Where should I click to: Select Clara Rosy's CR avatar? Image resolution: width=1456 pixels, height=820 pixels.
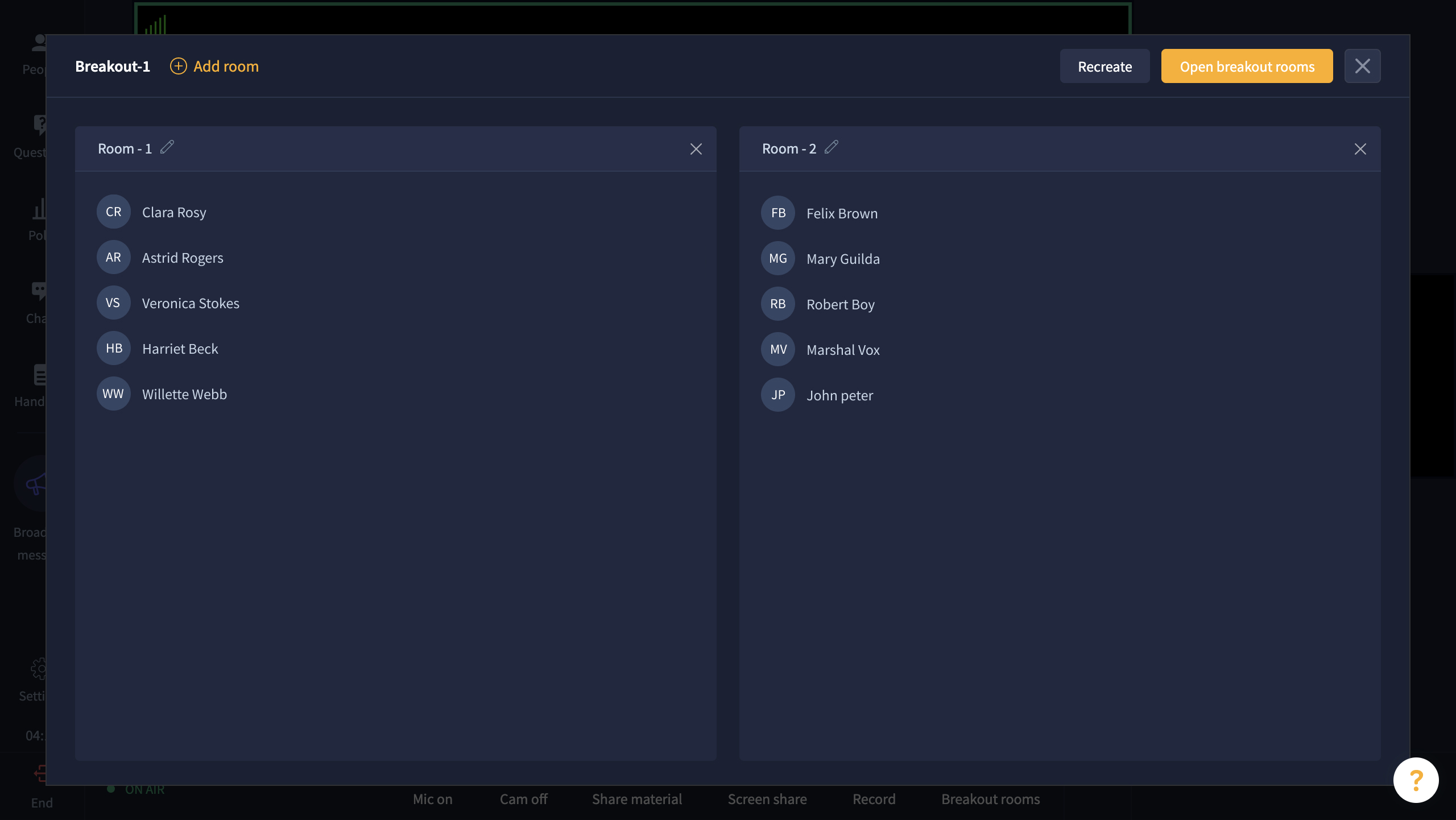(113, 212)
